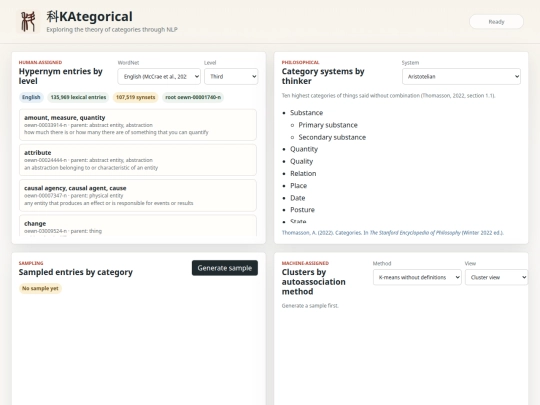Click the KAtegorical app title
The image size is (540, 405).
tap(90, 17)
